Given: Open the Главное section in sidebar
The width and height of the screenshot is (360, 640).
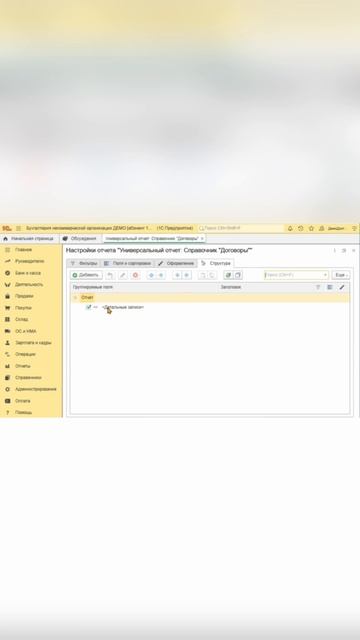Looking at the screenshot, I should pyautogui.click(x=23, y=249).
